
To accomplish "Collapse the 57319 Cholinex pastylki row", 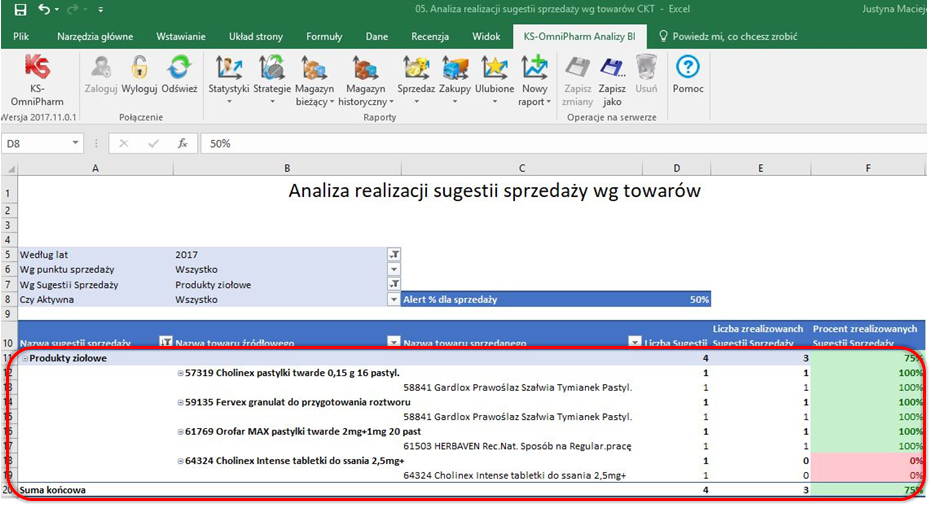I will tap(180, 373).
